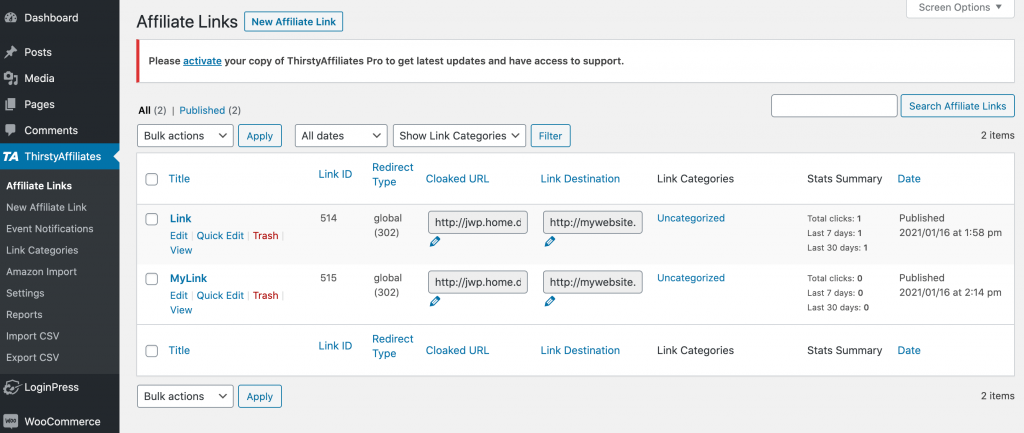
Task: Check the checkbox for MyLink row
Action: (x=152, y=279)
